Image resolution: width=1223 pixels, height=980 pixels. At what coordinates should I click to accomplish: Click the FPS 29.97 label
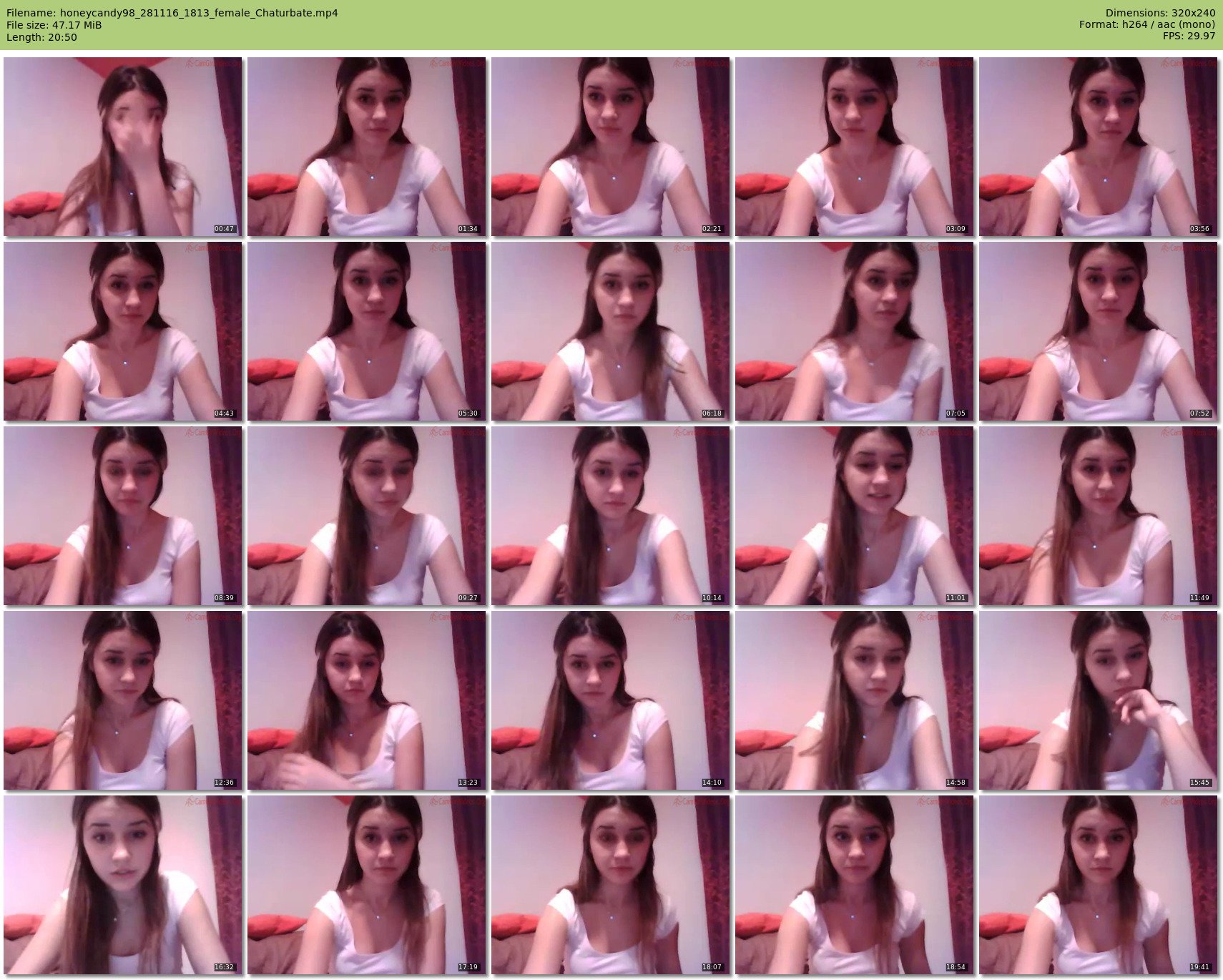[1189, 36]
